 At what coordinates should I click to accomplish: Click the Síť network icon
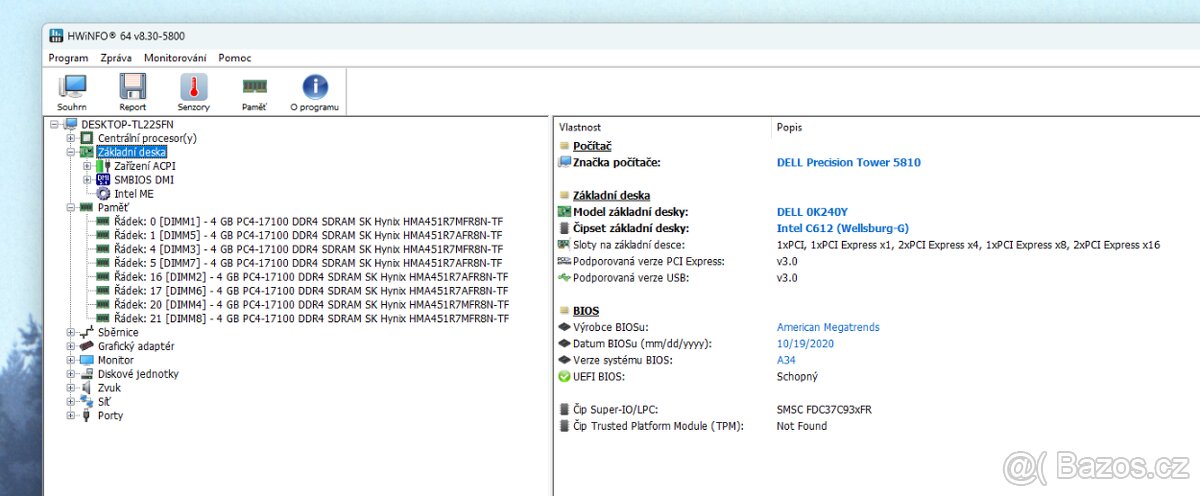coord(87,401)
